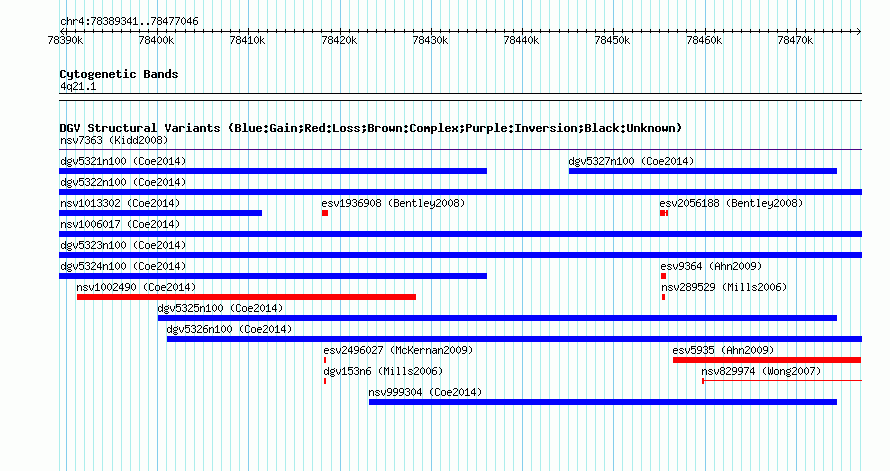
Task: Select the dgv5324n100 (Coe2014) gain bar
Action: 273,276
